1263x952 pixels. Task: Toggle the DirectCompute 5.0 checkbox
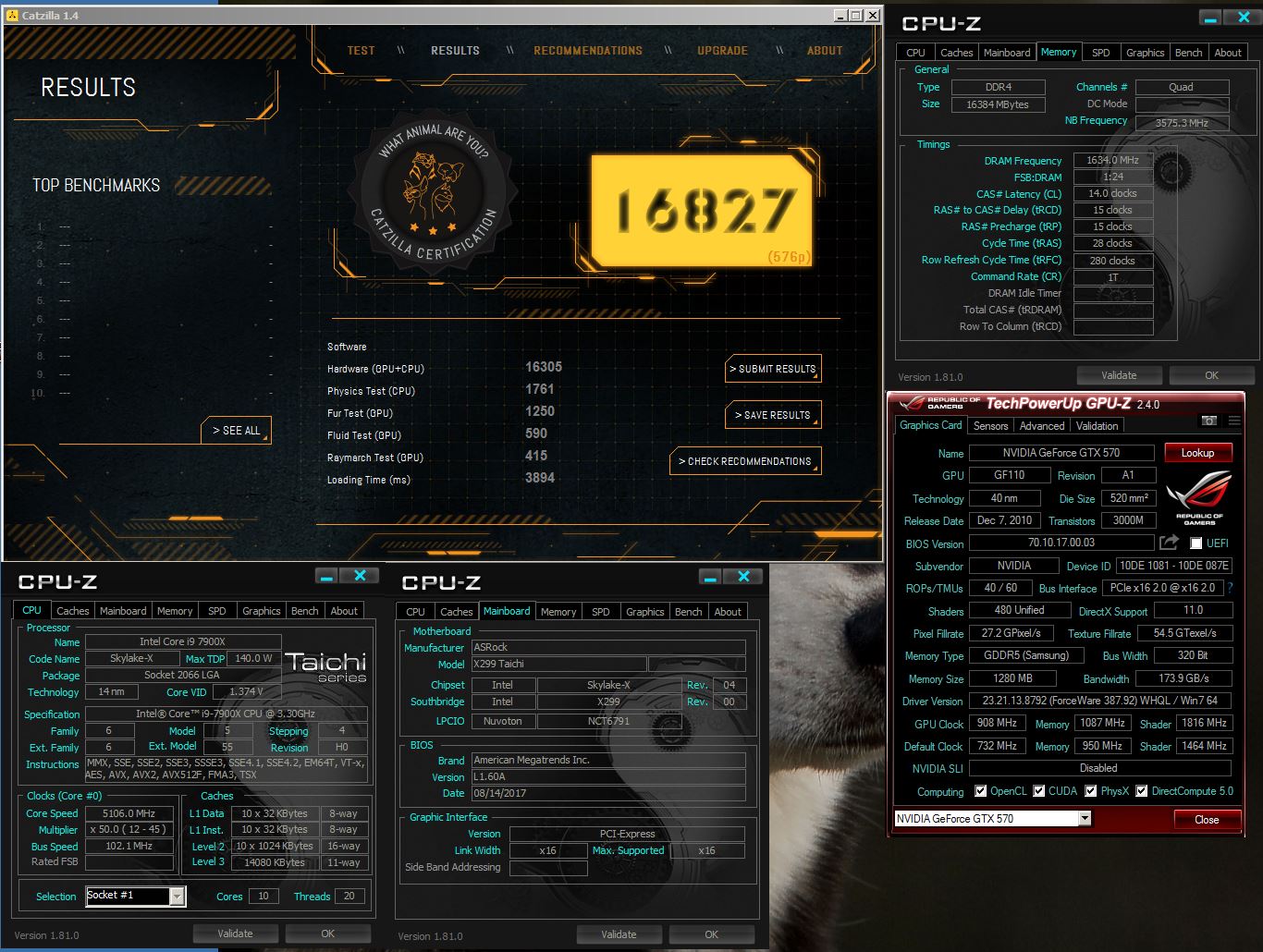(1142, 791)
